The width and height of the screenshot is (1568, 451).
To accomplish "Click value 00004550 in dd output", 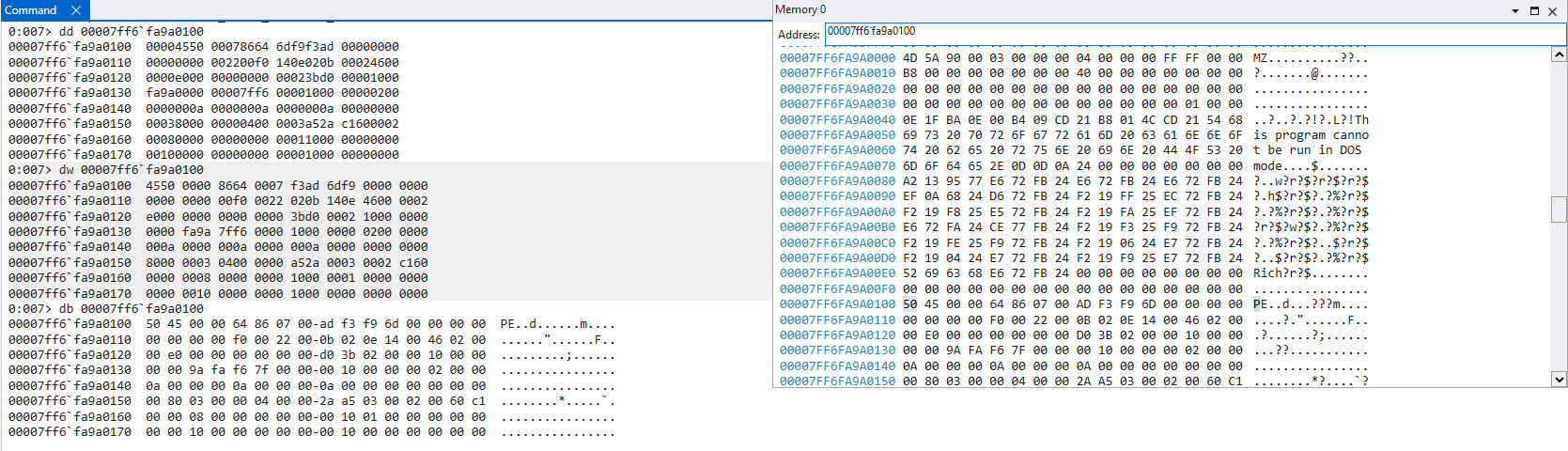I will coord(175,47).
